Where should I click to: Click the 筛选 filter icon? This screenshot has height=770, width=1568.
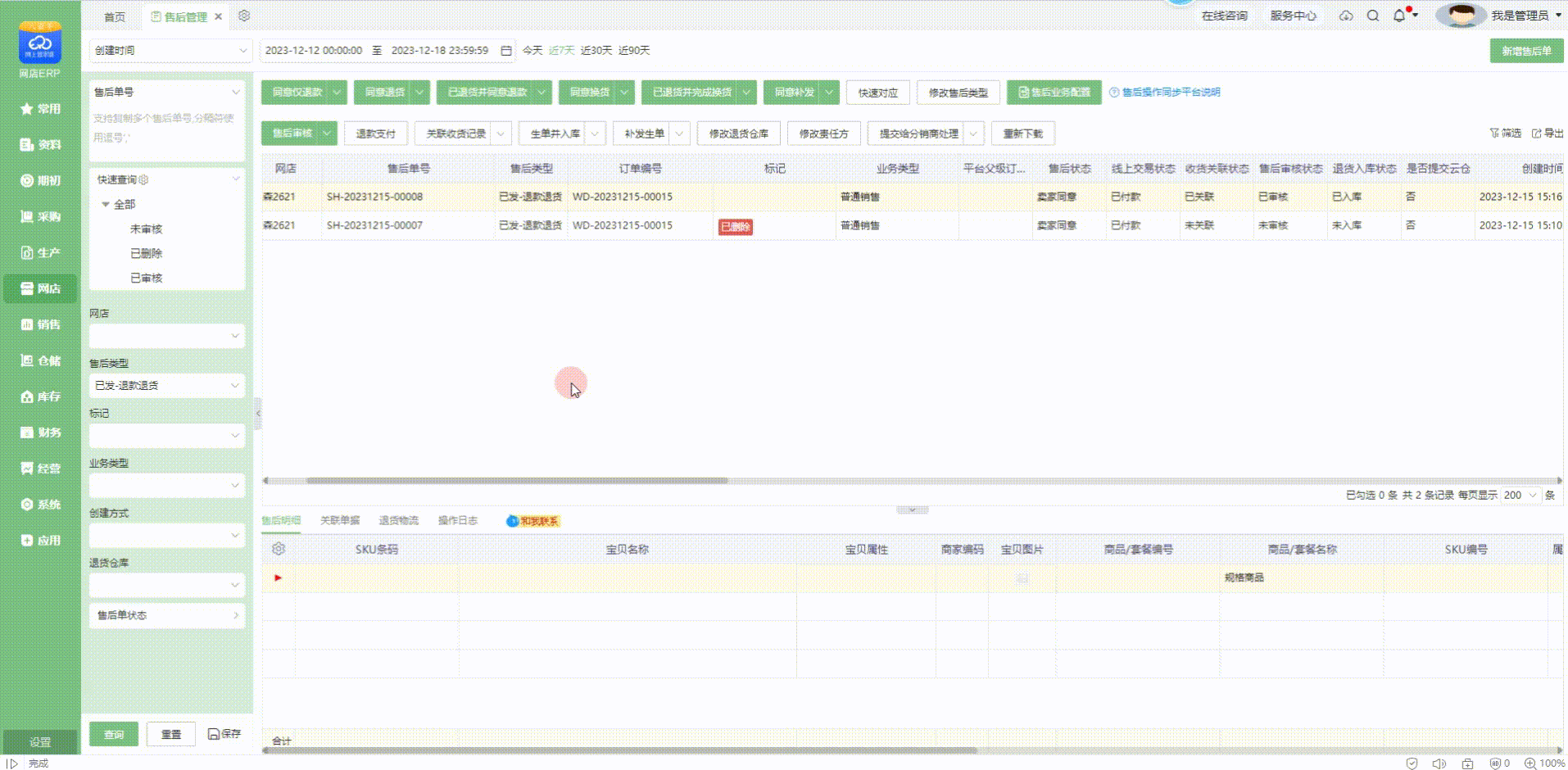(1504, 133)
